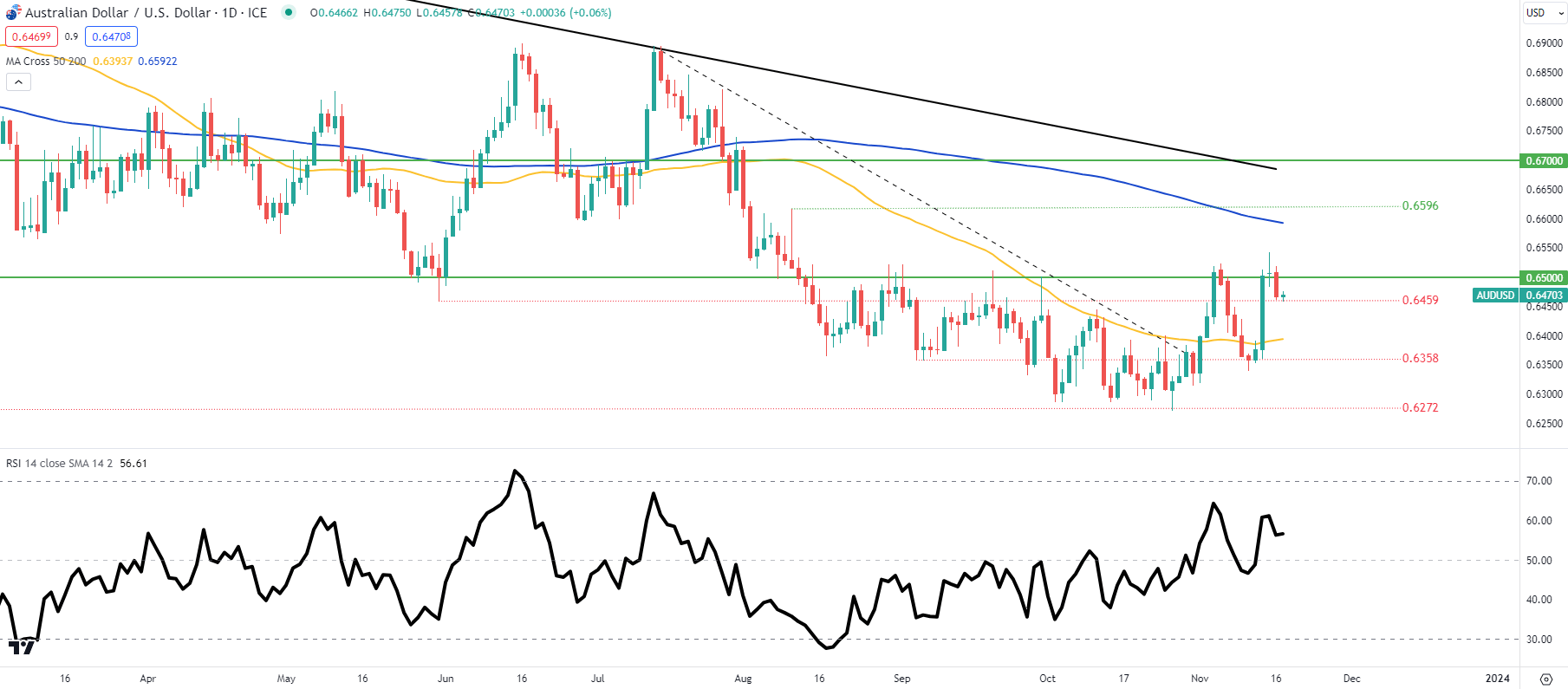
Task: Click the Jul label on time axis
Action: (597, 679)
